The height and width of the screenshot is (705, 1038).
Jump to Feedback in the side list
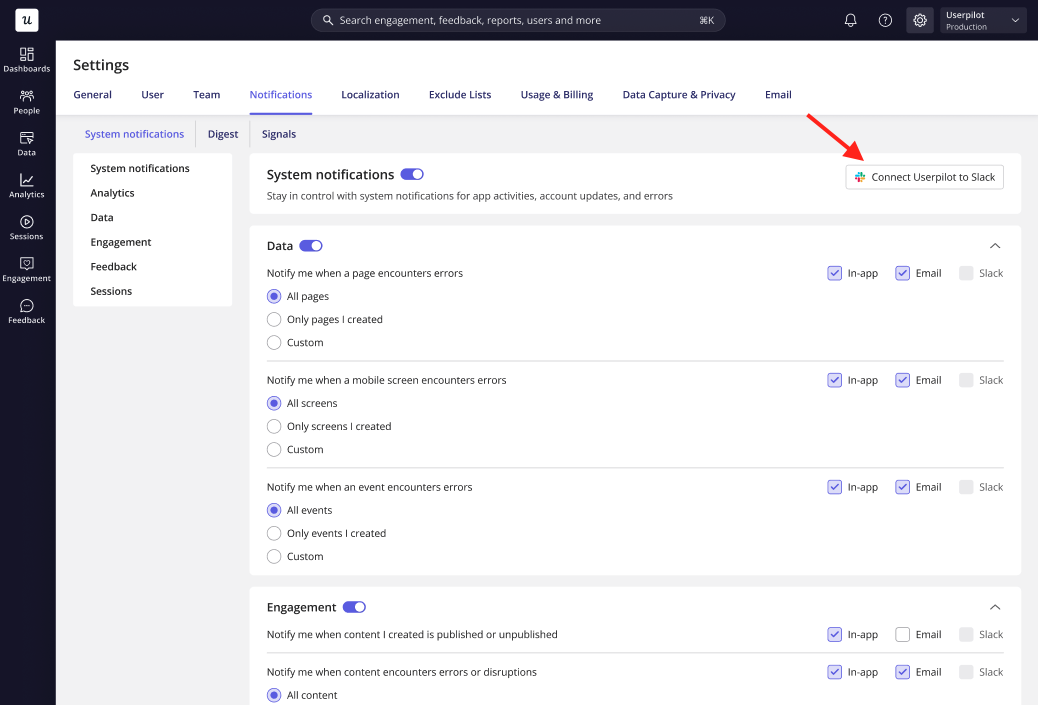click(113, 266)
